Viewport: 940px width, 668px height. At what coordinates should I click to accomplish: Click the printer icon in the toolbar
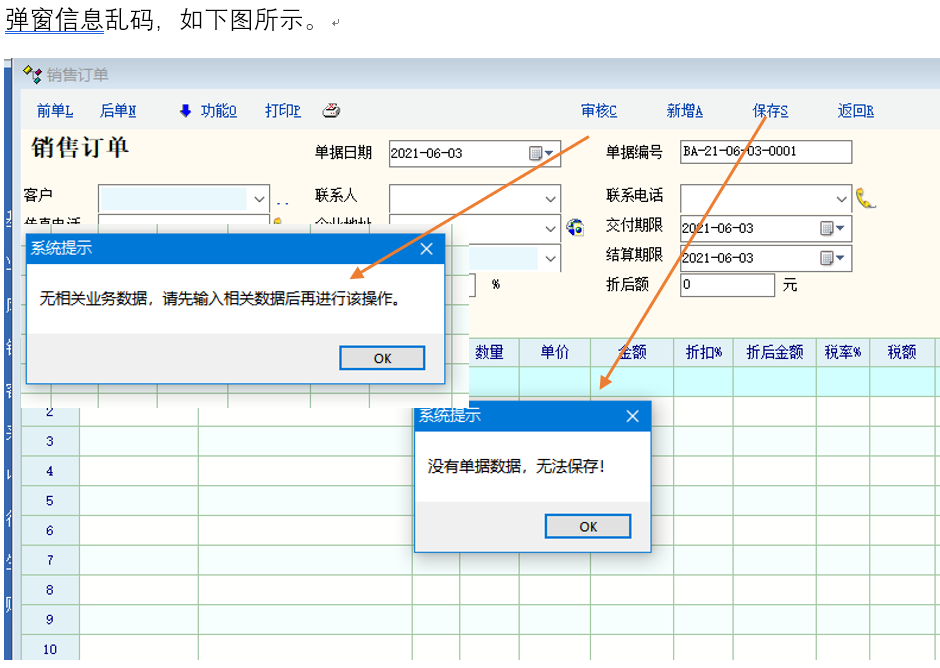point(332,111)
